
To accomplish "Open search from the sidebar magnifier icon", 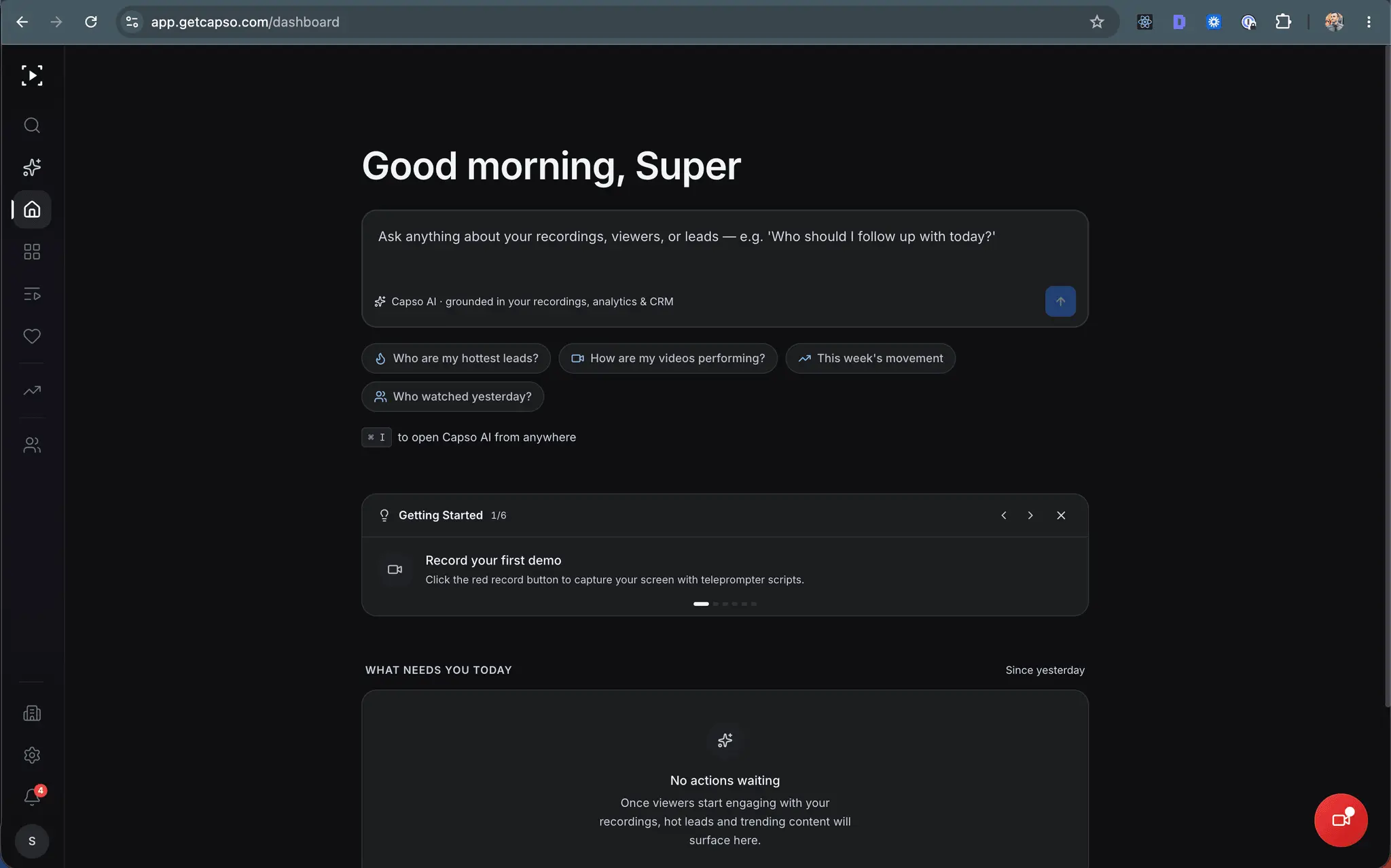I will [x=32, y=125].
